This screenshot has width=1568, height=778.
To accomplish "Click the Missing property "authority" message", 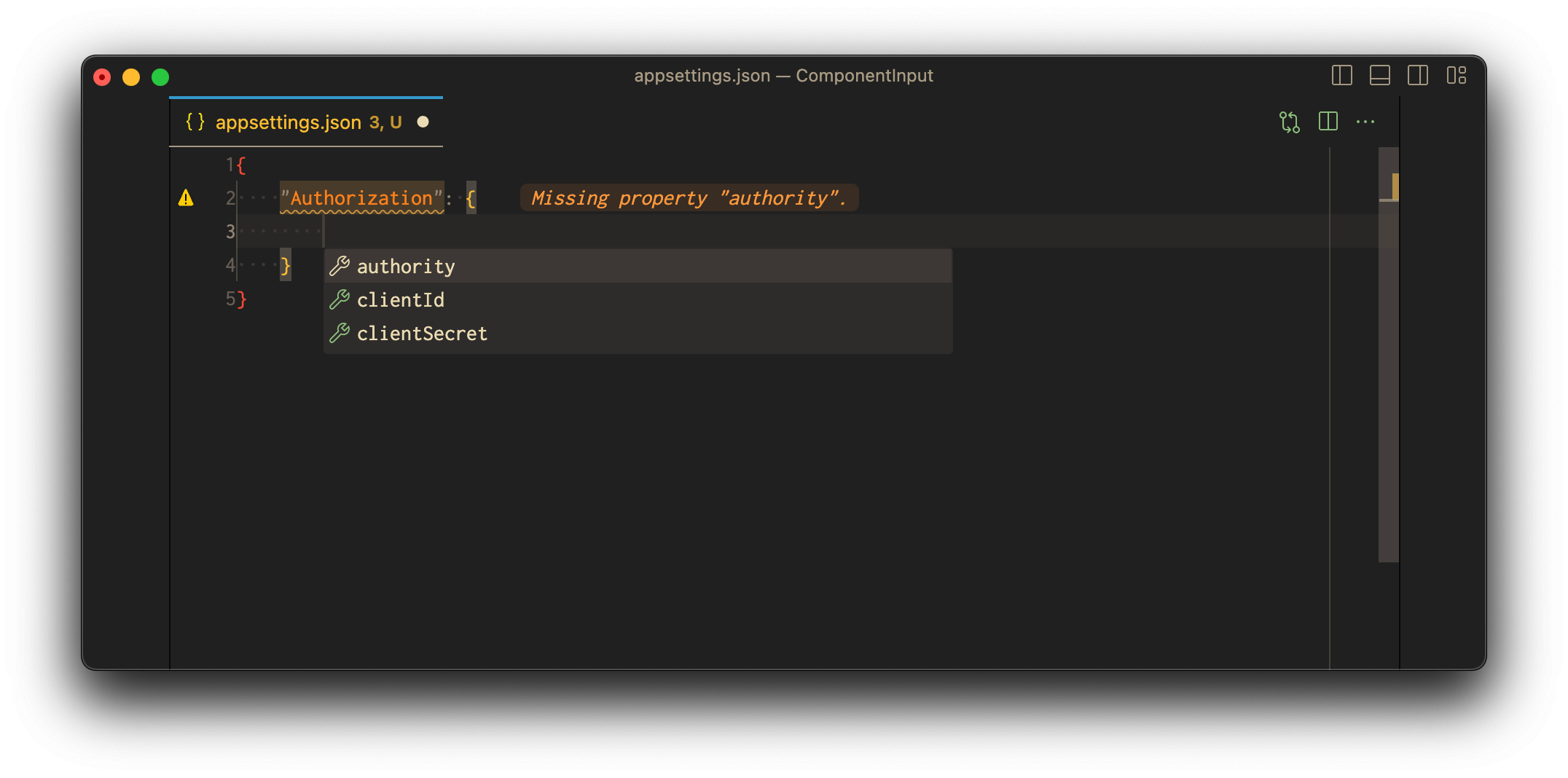I will coord(689,198).
